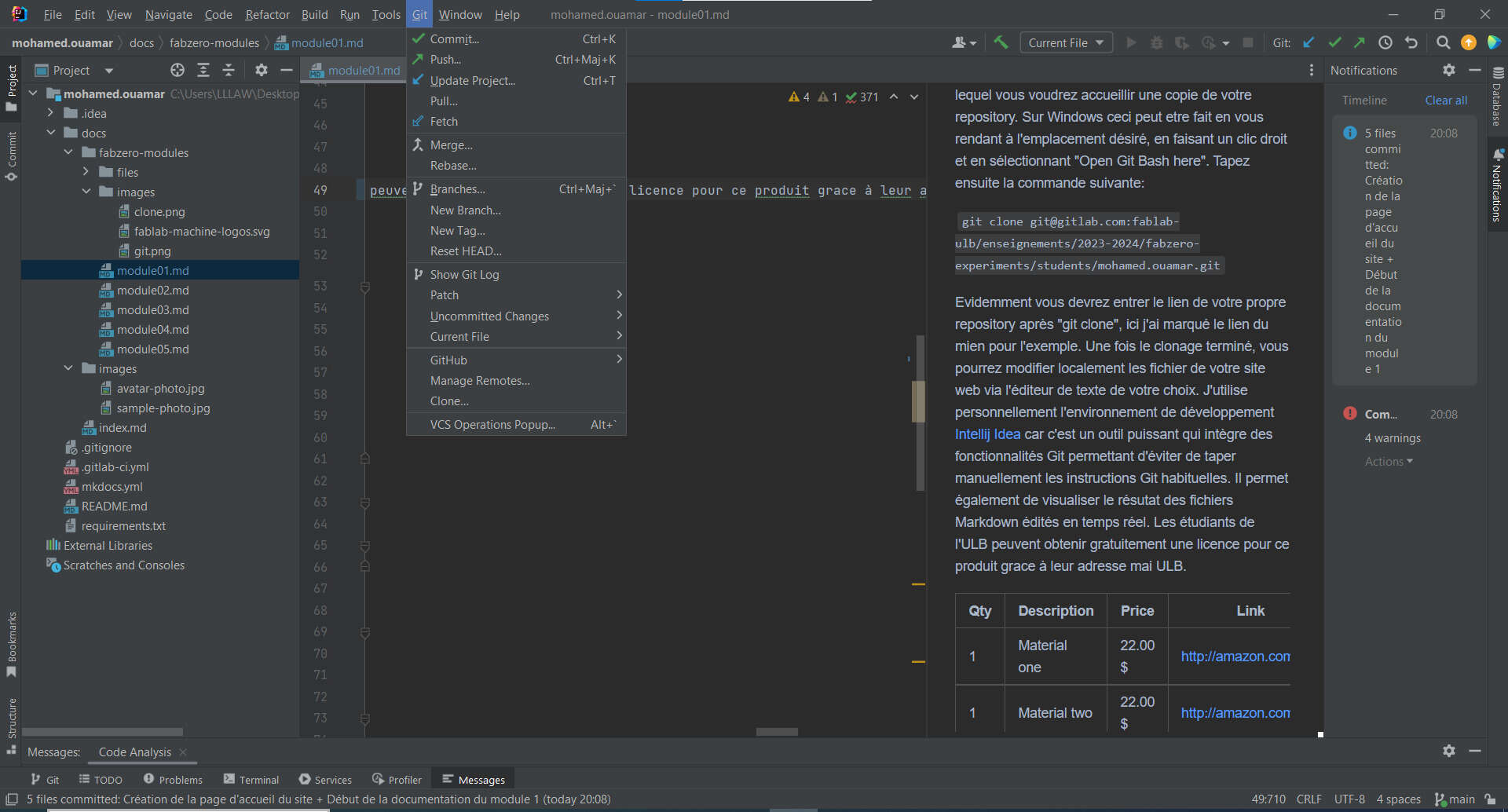
Task: Expand the .idea folder
Action: tap(51, 113)
